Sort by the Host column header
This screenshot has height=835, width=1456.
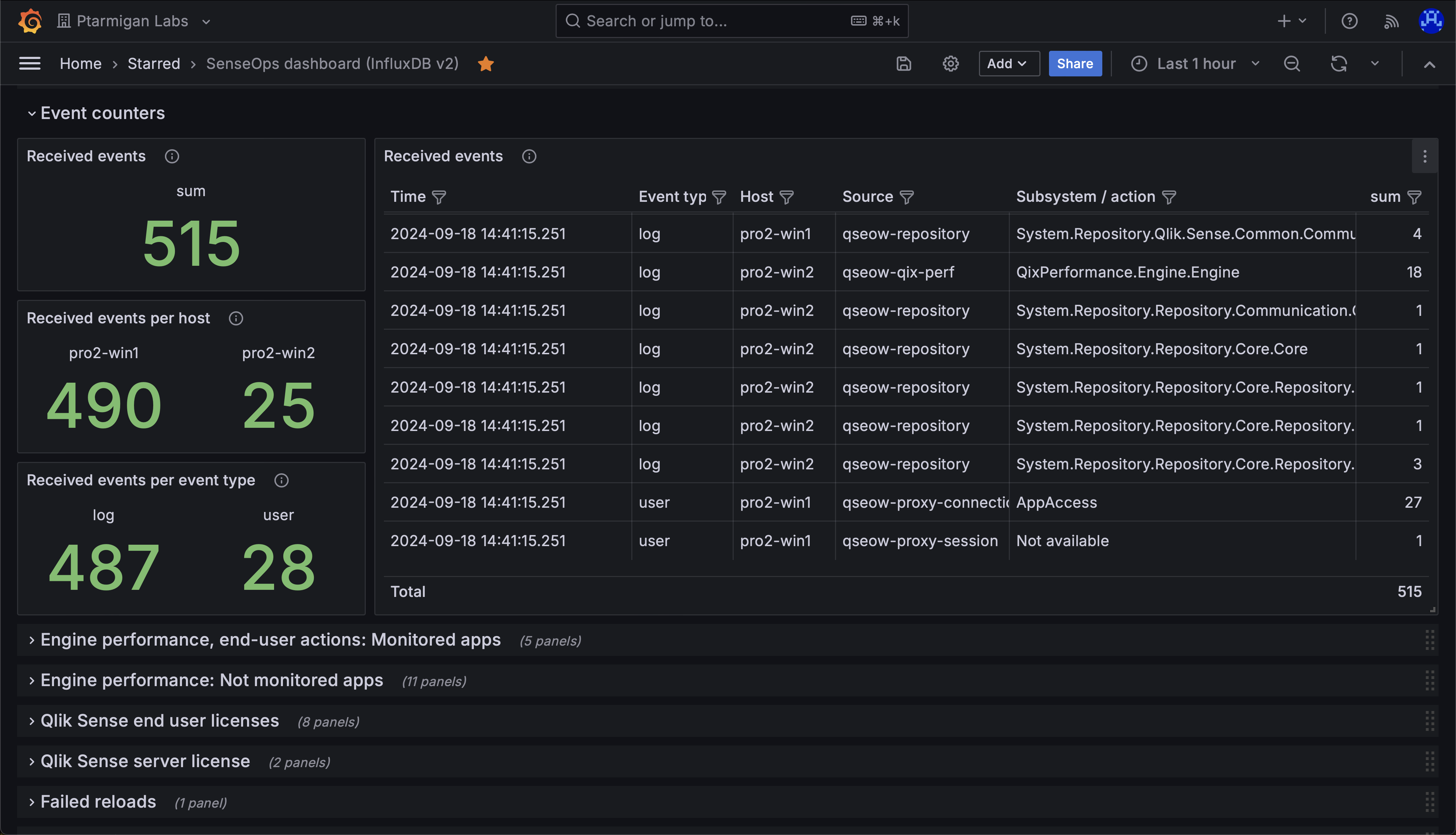coord(757,197)
